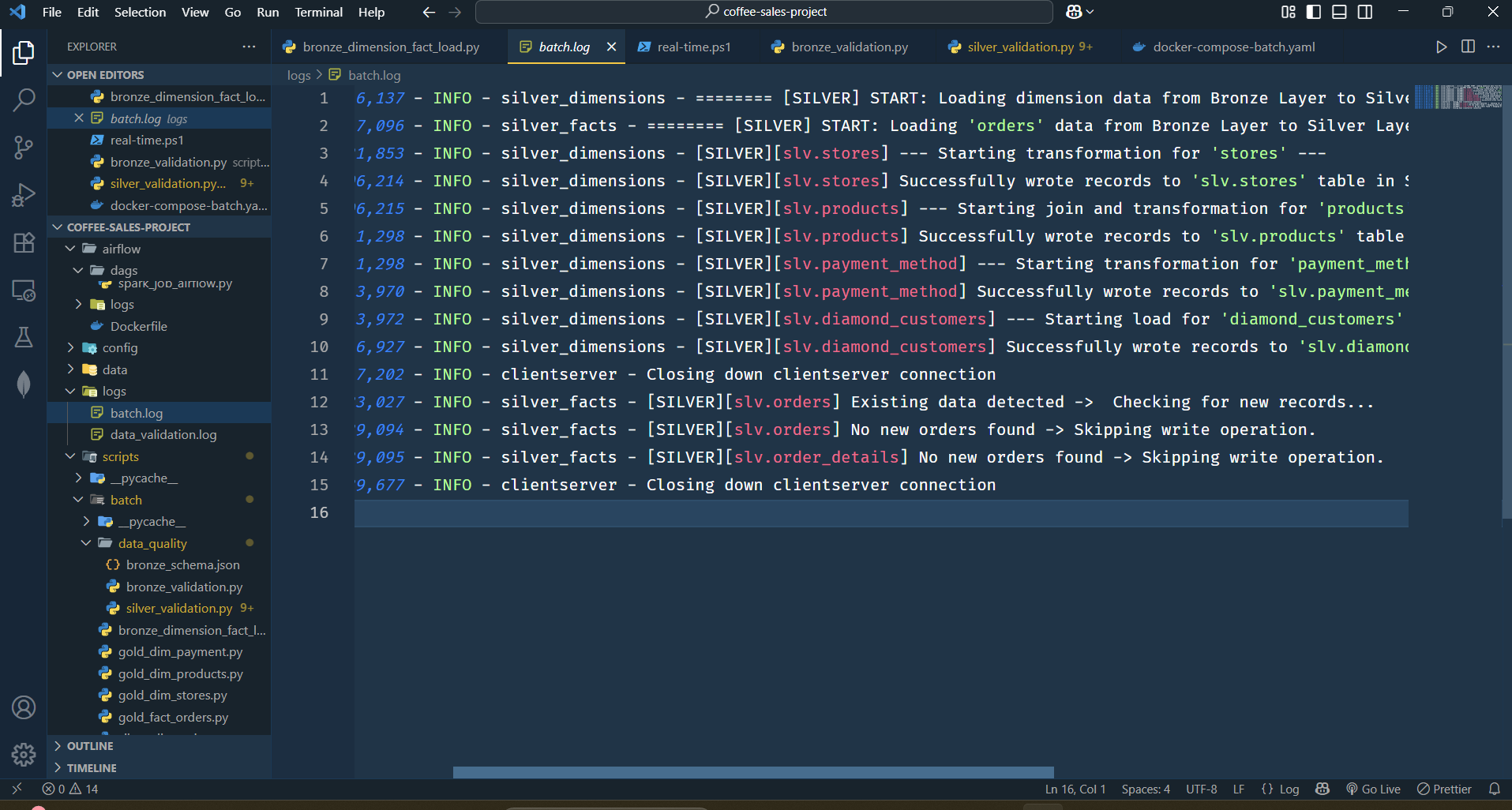The height and width of the screenshot is (810, 1512).
Task: Click the Explorer more actions ellipsis
Action: [249, 47]
